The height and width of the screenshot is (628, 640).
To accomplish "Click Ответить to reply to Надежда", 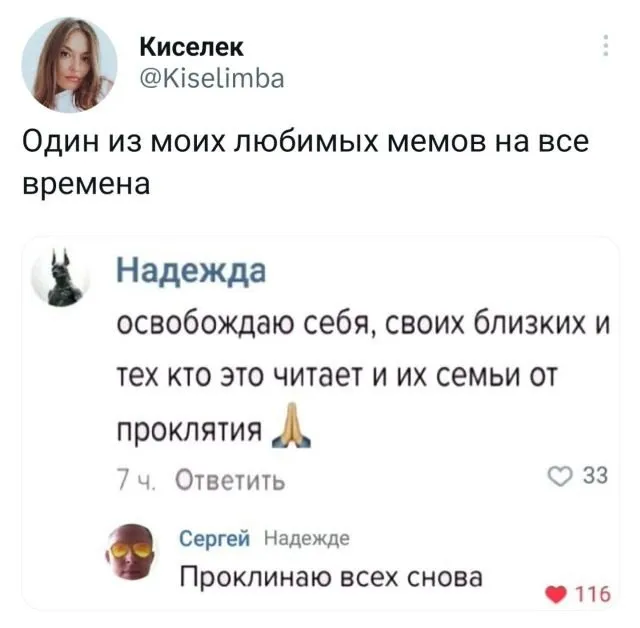I will point(230,480).
